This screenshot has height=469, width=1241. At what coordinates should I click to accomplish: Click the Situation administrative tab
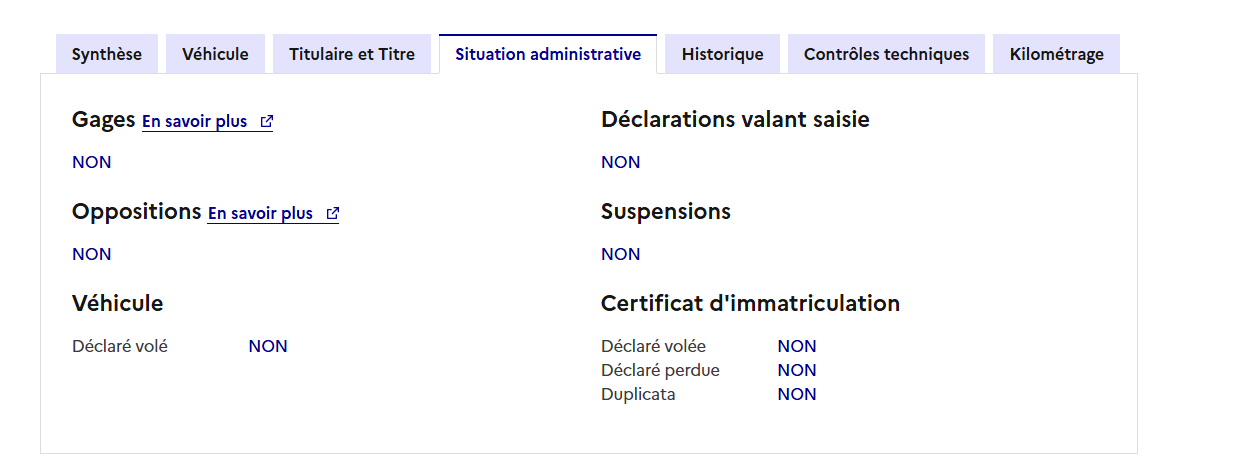[548, 54]
